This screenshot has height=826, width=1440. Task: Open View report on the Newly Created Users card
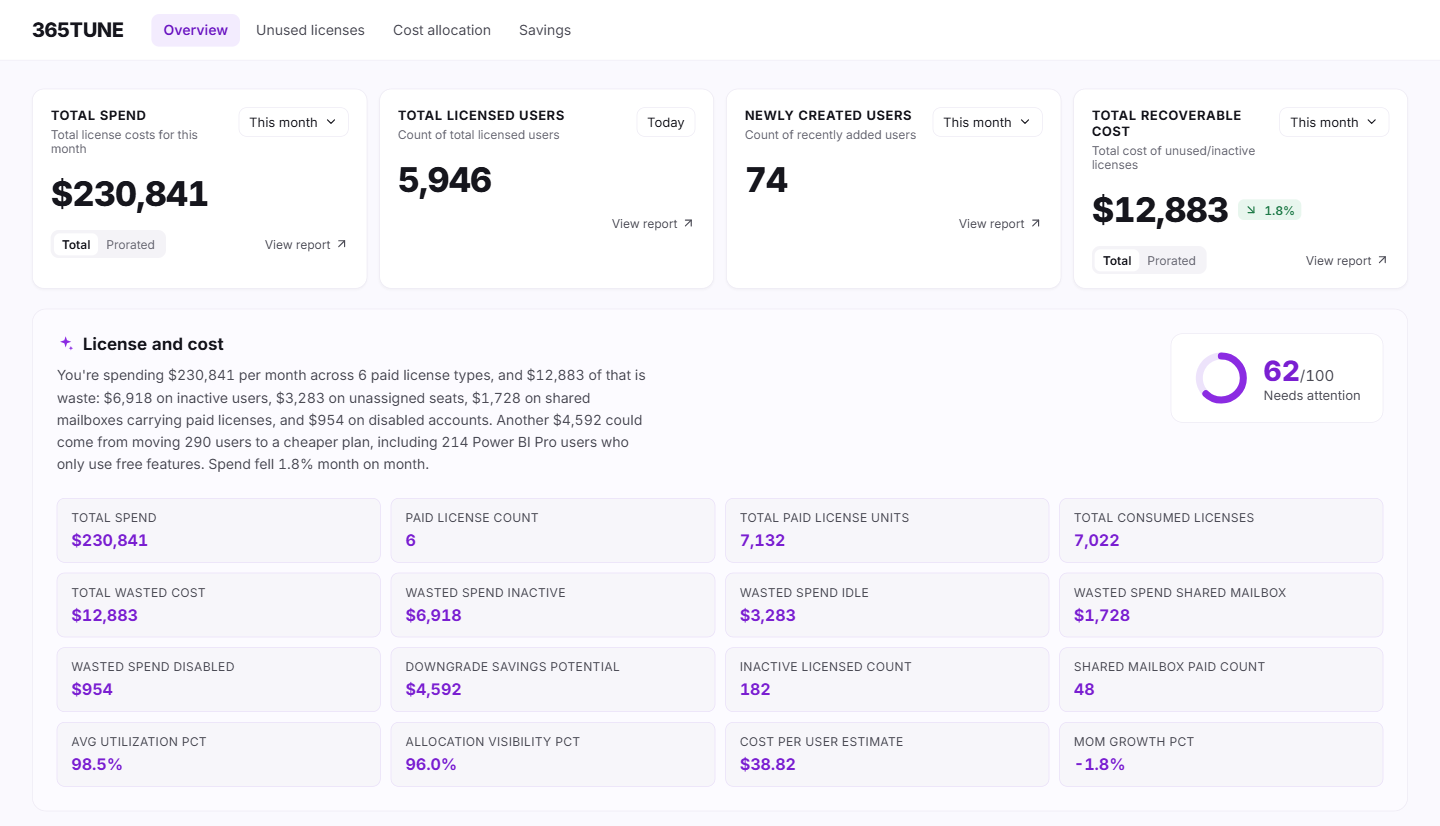[x=1000, y=223]
